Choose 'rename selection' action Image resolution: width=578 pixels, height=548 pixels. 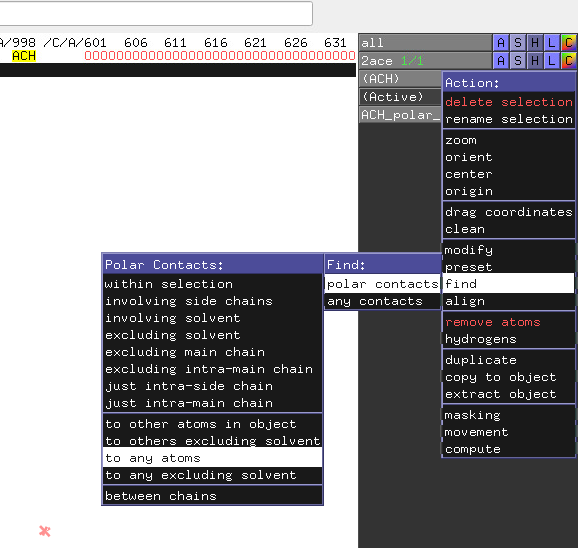tap(509, 119)
